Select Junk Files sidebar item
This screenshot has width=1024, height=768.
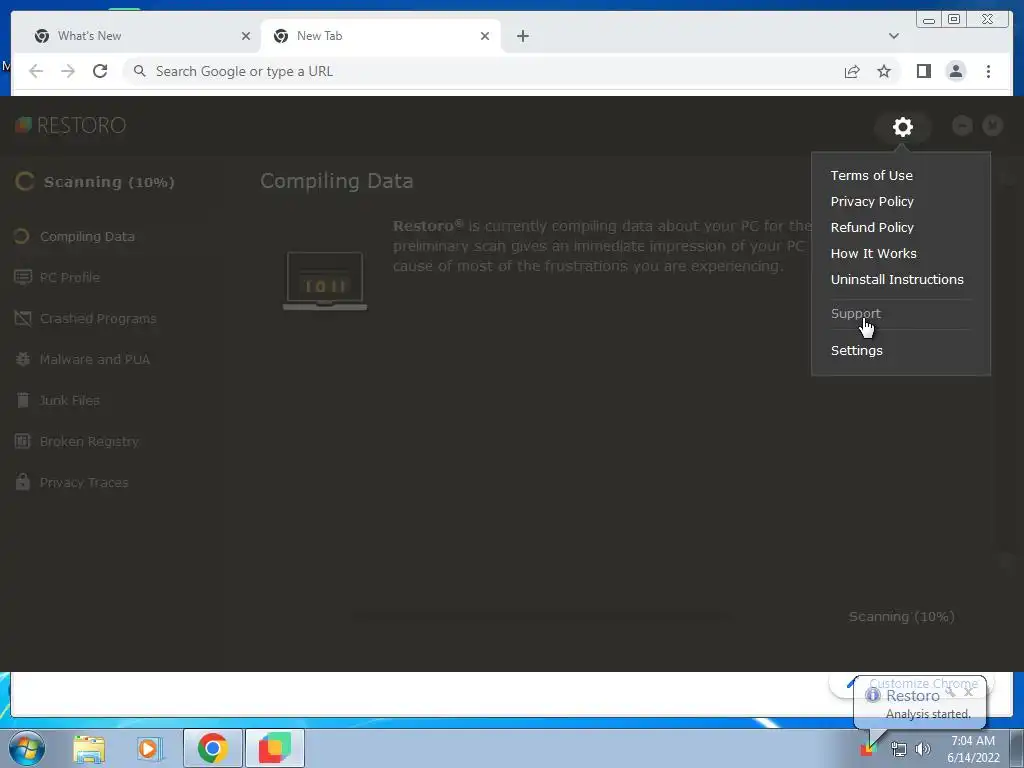click(x=69, y=400)
